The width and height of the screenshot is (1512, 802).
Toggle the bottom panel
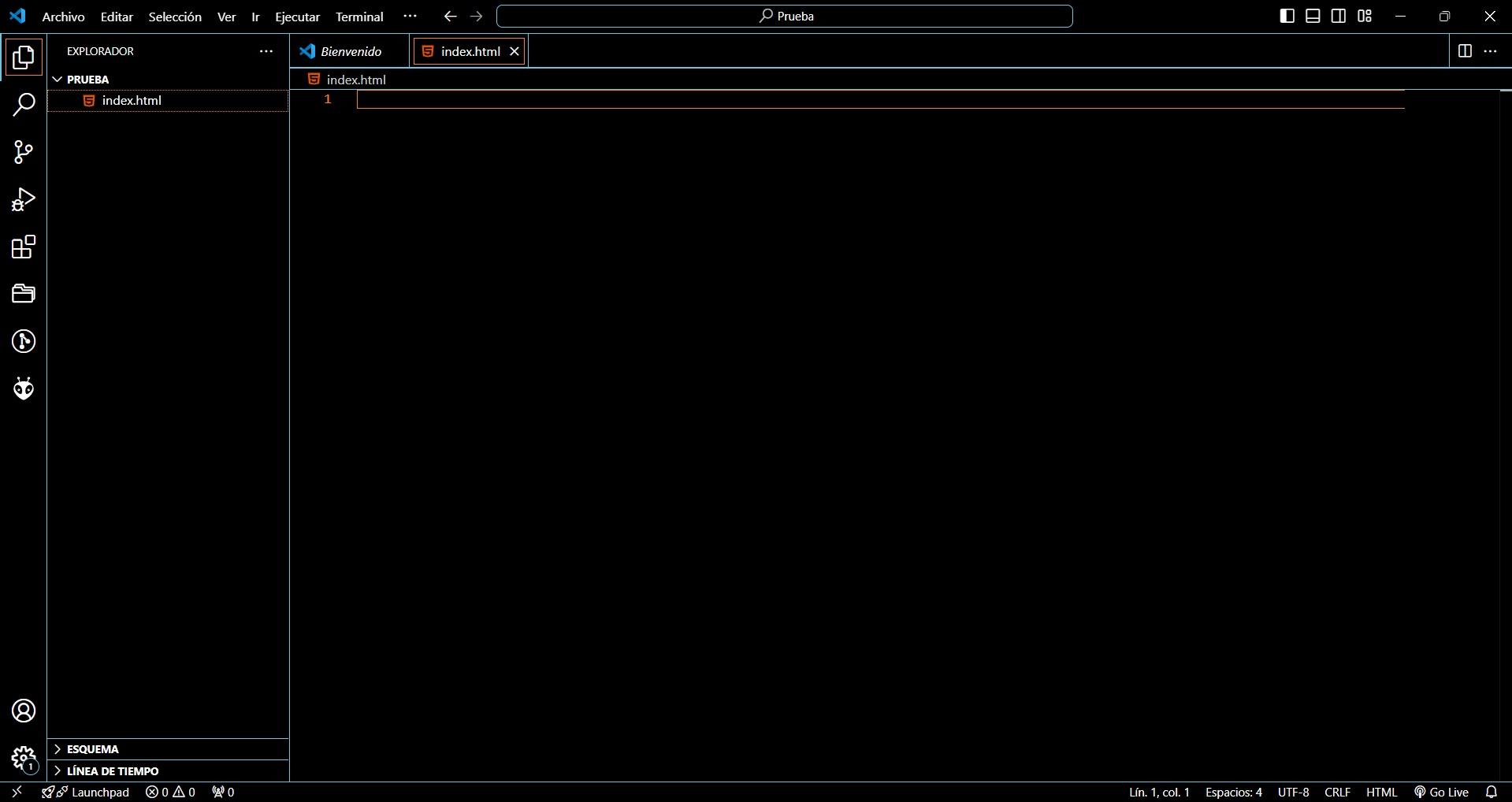tap(1313, 16)
